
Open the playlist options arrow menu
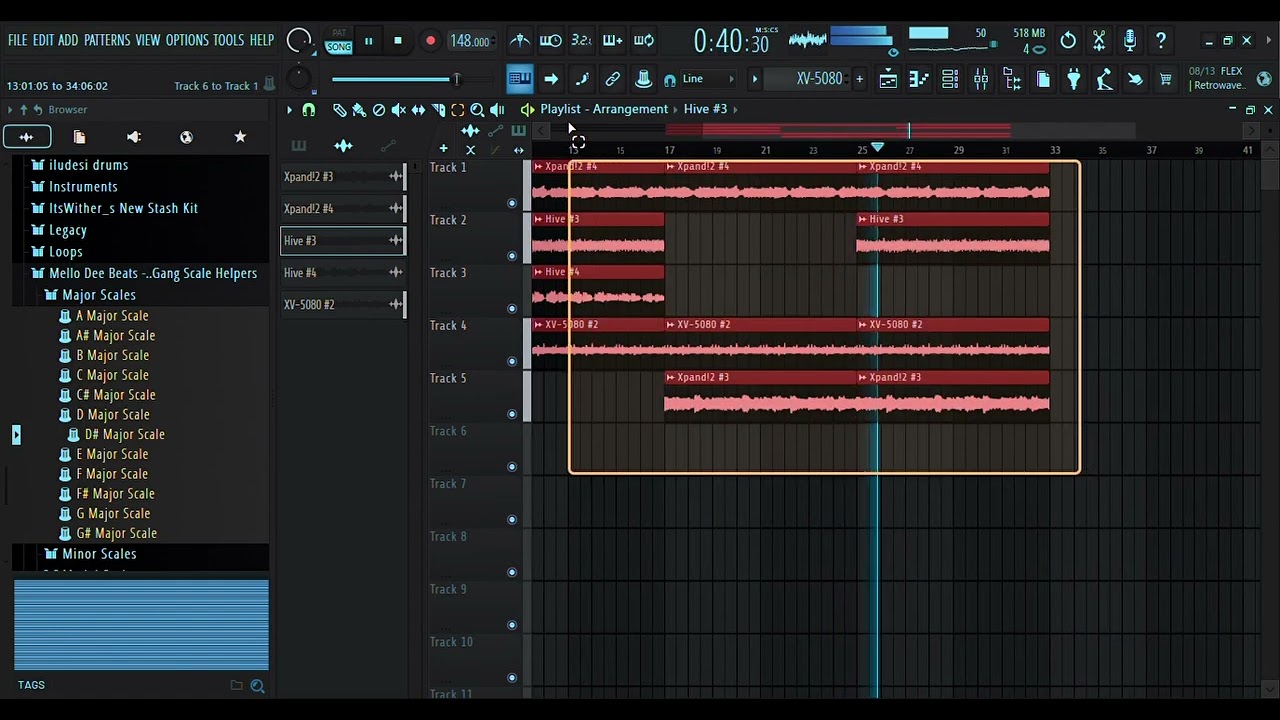click(x=290, y=110)
